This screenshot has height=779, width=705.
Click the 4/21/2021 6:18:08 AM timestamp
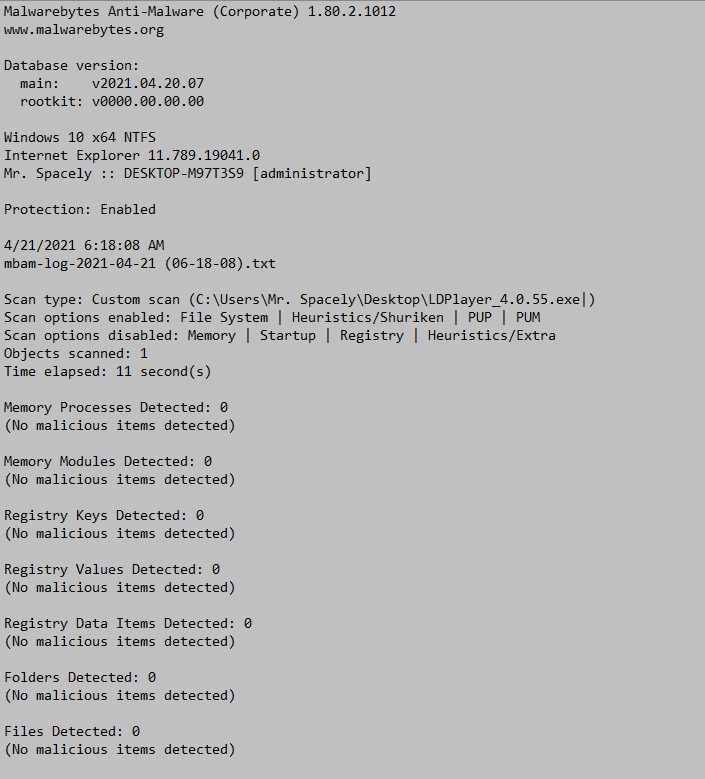click(x=84, y=245)
